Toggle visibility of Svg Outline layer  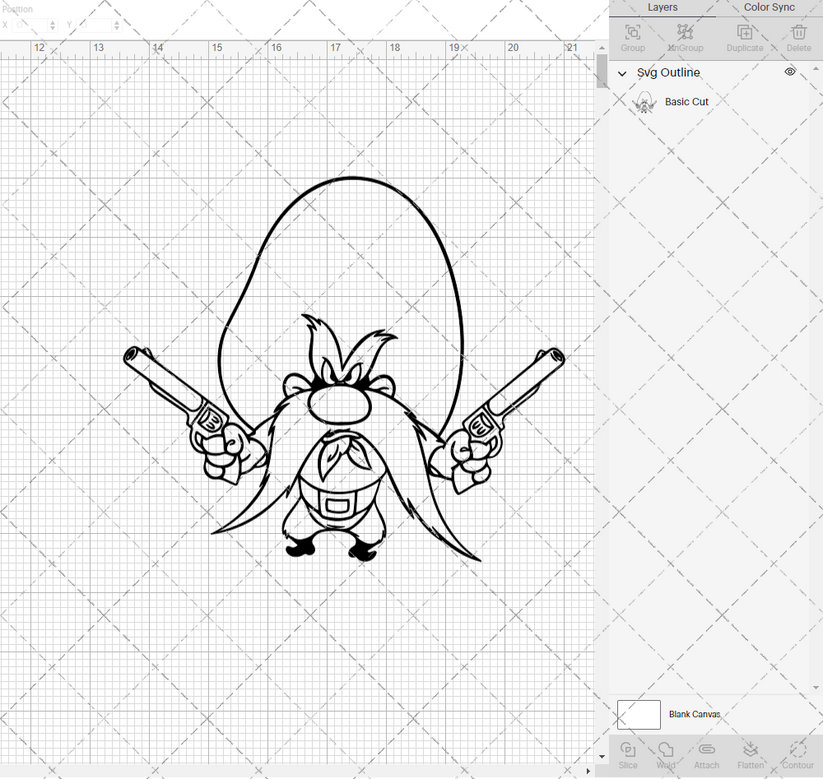[789, 72]
